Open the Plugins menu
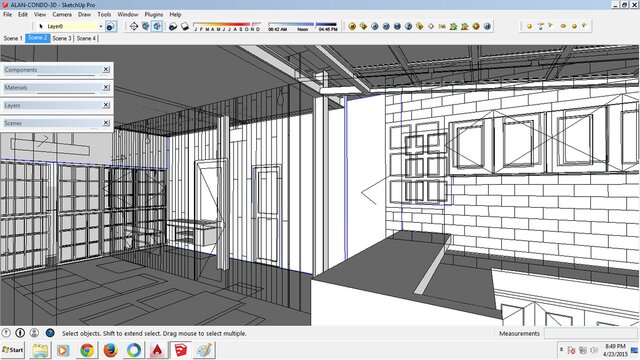This screenshot has height=360, width=640. 154,14
